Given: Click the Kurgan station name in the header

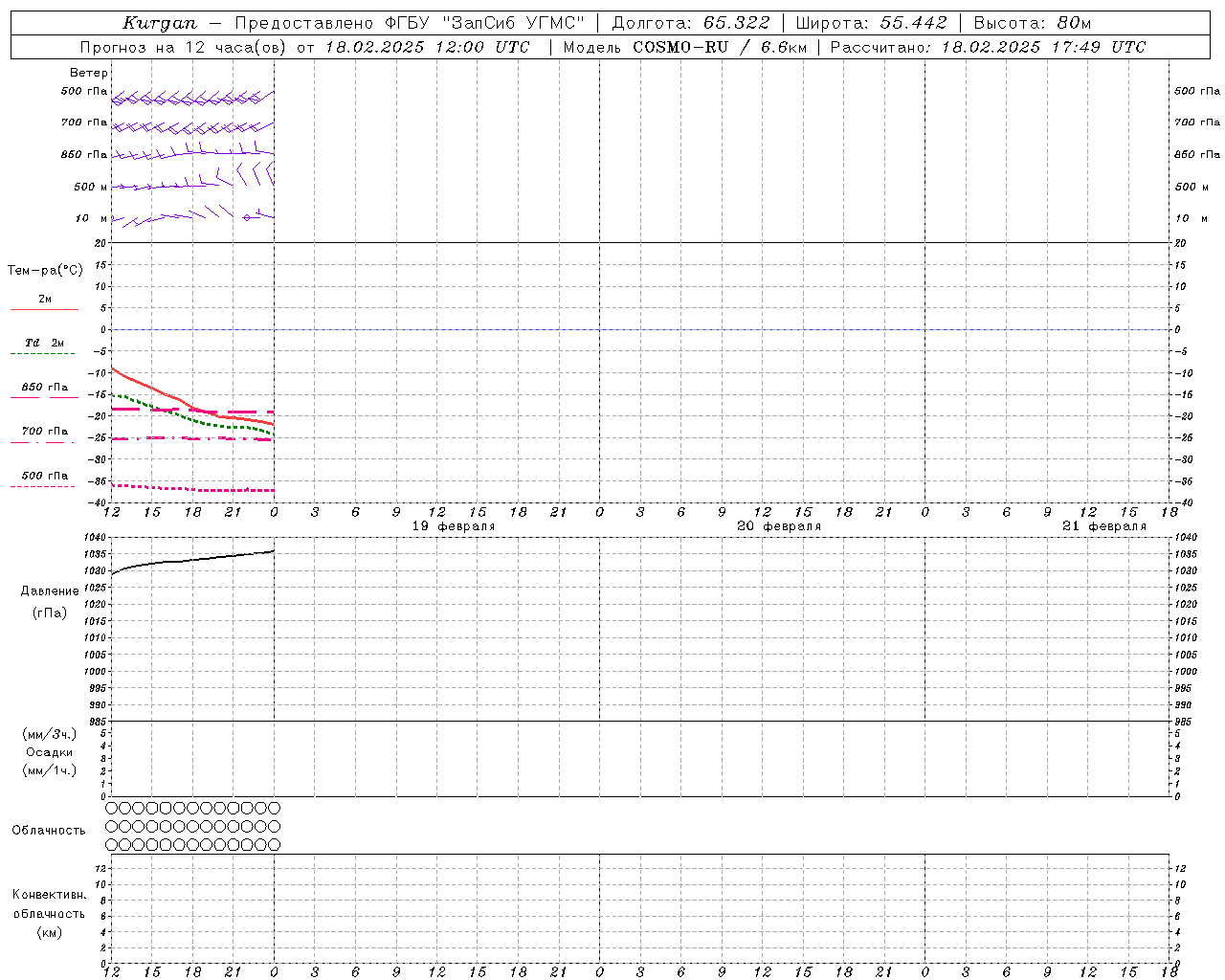Looking at the screenshot, I should tap(160, 23).
